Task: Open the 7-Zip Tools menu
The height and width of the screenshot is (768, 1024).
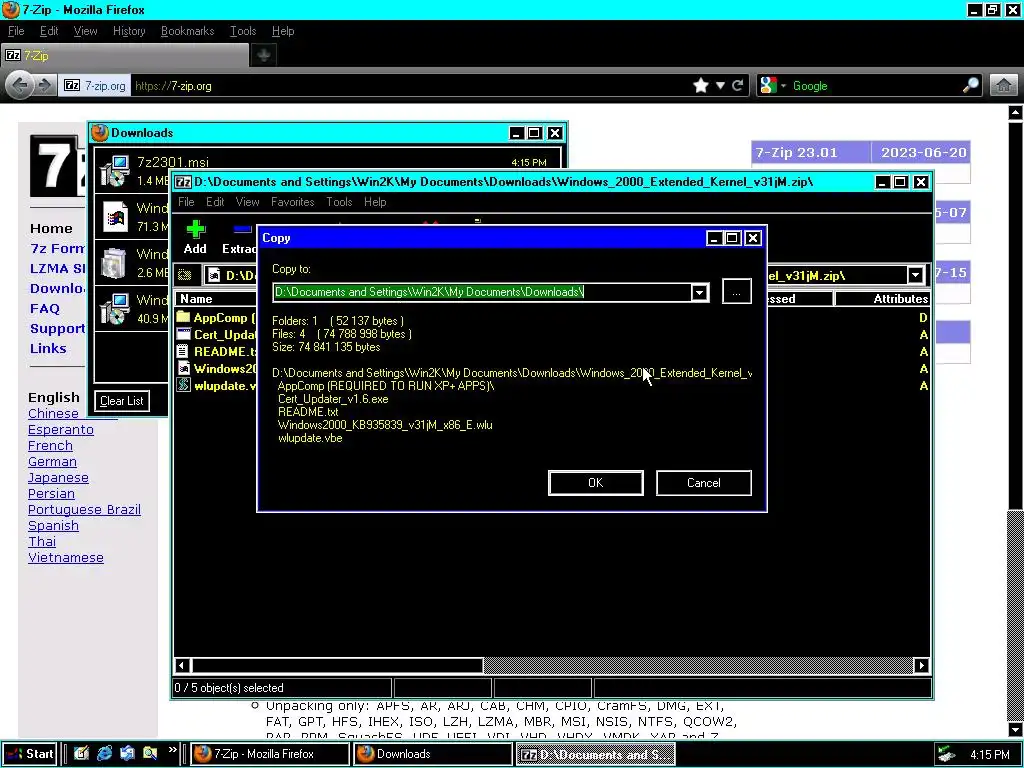Action: click(339, 202)
